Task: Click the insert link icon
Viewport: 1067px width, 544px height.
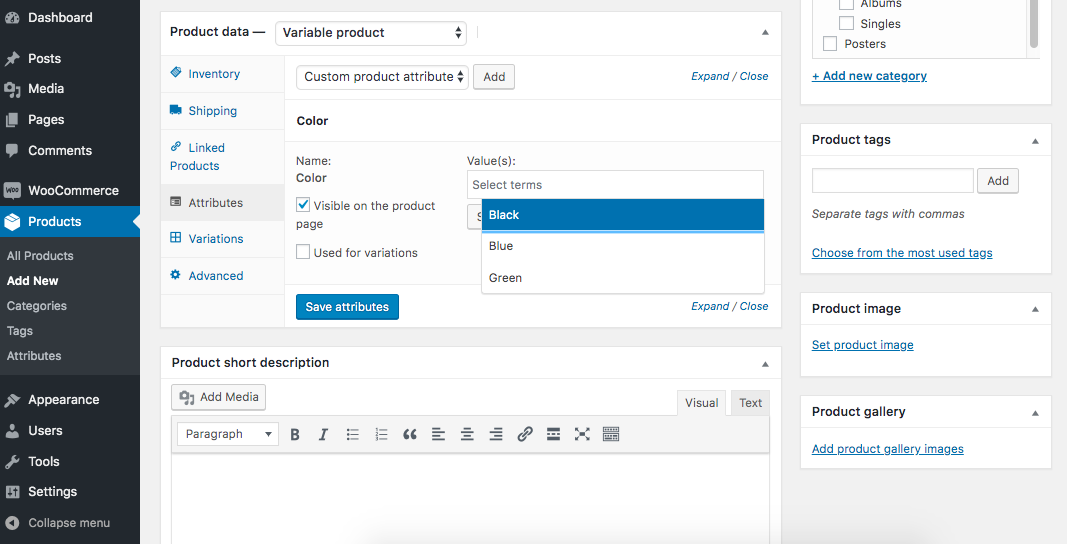Action: click(x=525, y=434)
